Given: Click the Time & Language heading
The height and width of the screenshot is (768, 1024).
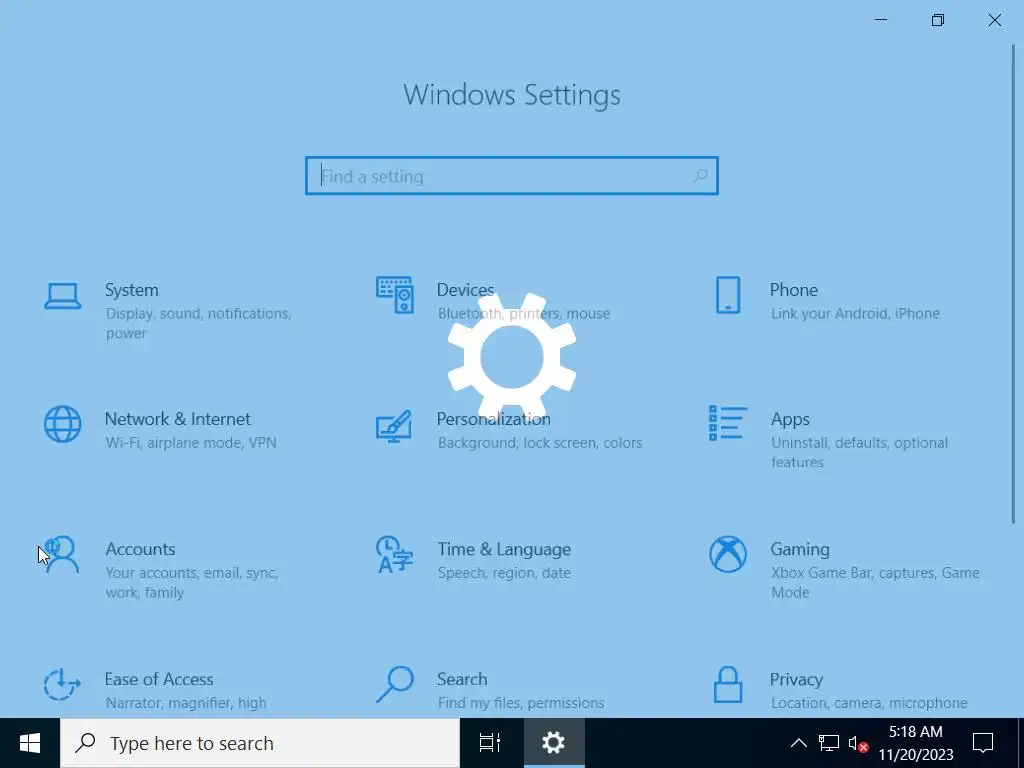Looking at the screenshot, I should click(x=504, y=549).
